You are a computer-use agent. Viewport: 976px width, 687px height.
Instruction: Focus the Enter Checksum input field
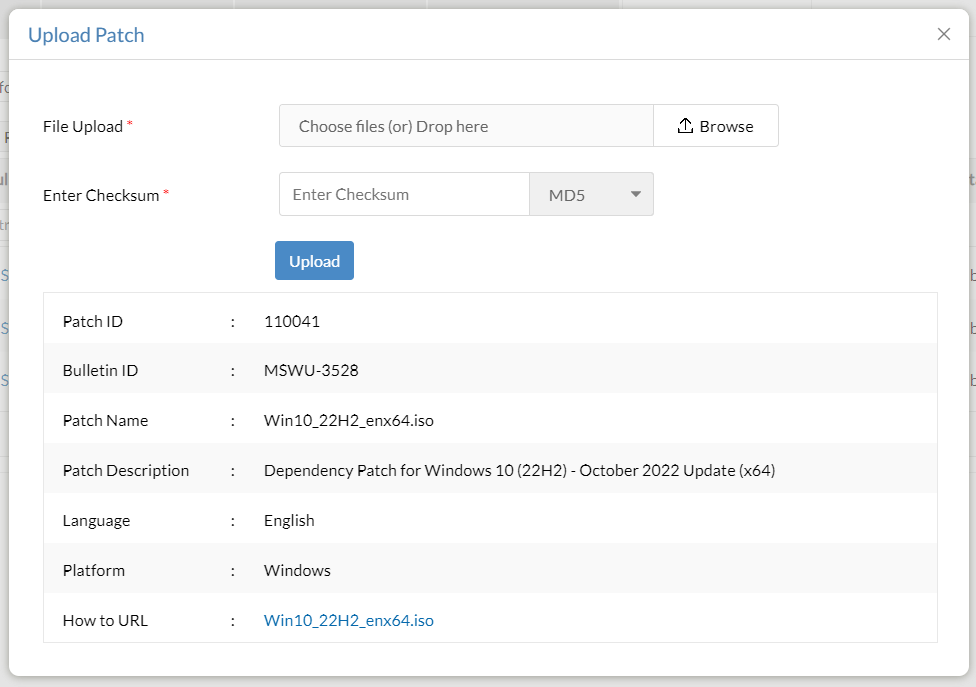[404, 194]
